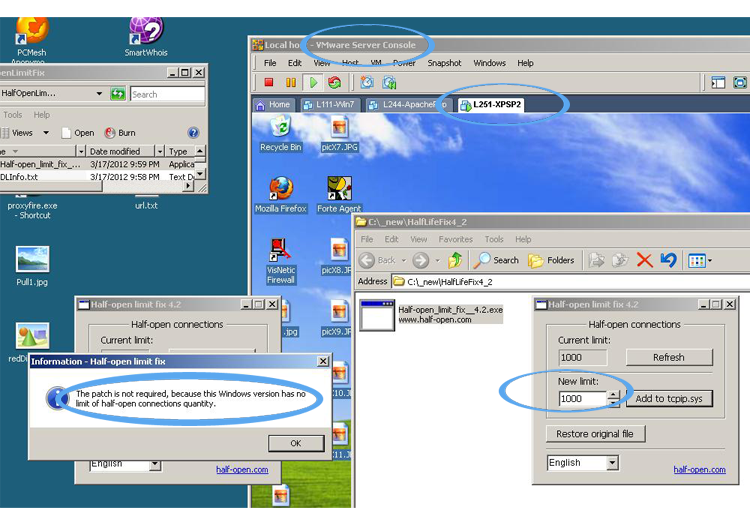Switch to L251-XPSP2 VM tab
The width and height of the screenshot is (750, 525).
pos(491,105)
